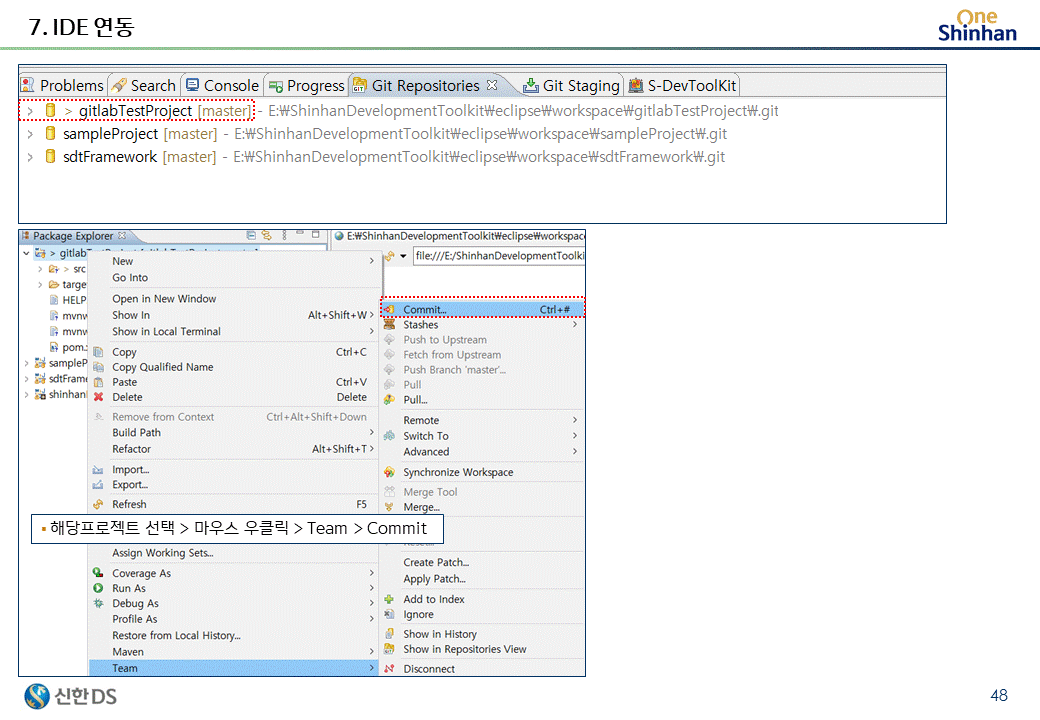The width and height of the screenshot is (1040, 720).
Task: Open Stashes submenu
Action: (x=483, y=325)
